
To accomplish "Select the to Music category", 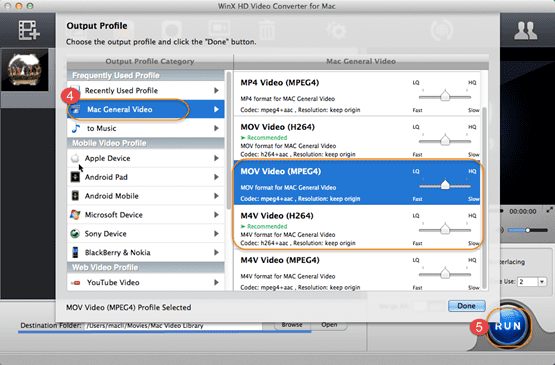I will click(145, 128).
